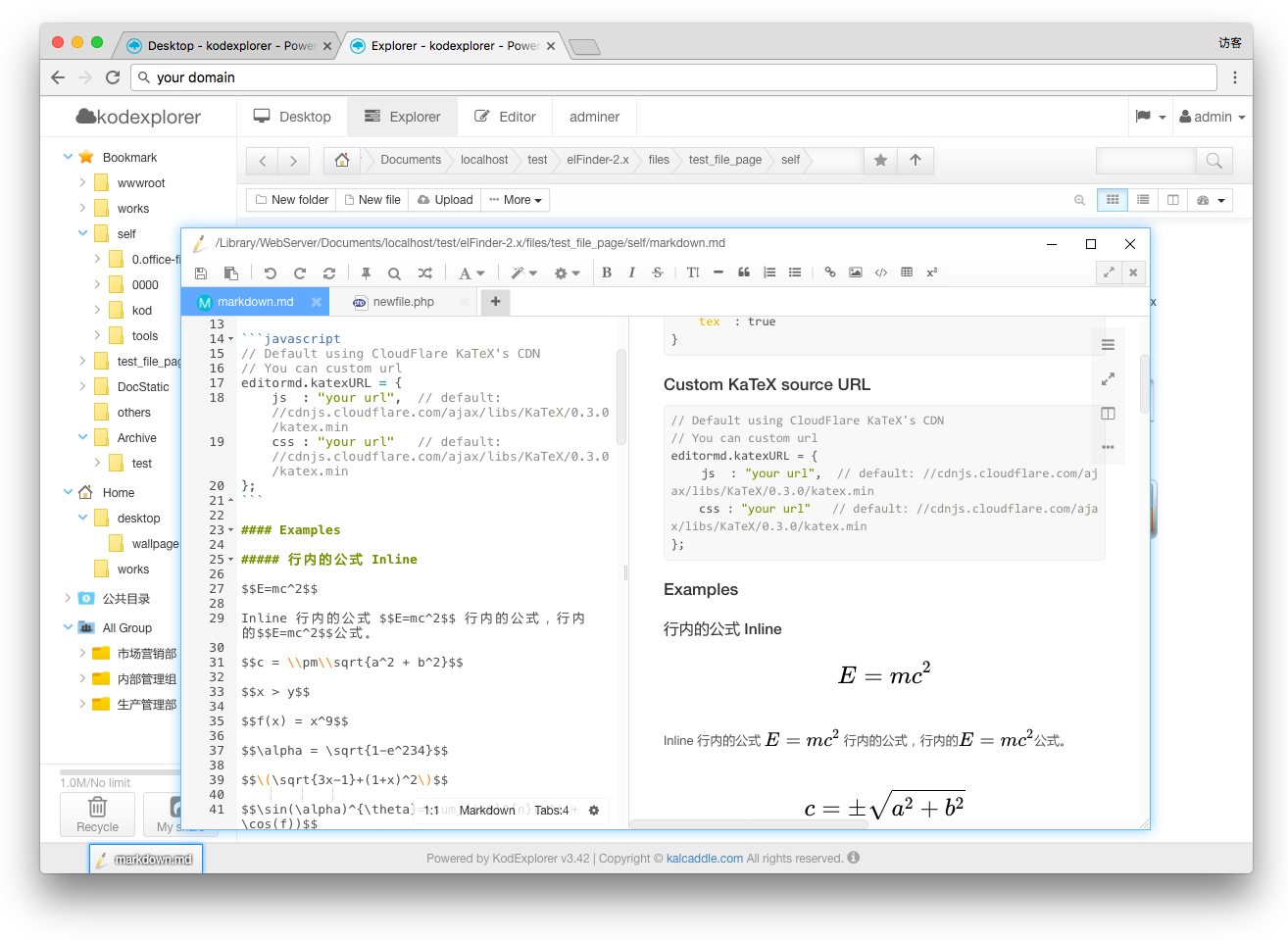
Task: Click the undo icon in editor toolbar
Action: click(x=271, y=273)
